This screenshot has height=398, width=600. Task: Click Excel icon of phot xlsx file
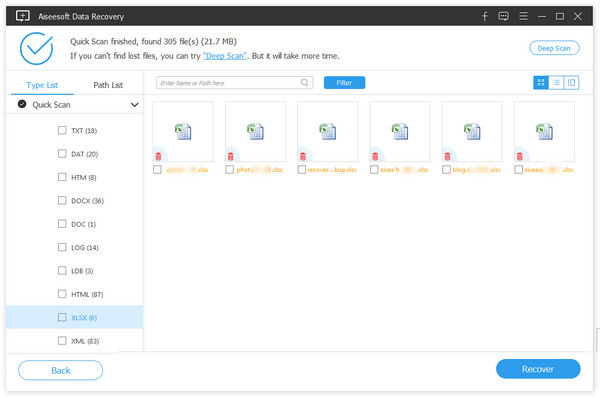coord(255,131)
